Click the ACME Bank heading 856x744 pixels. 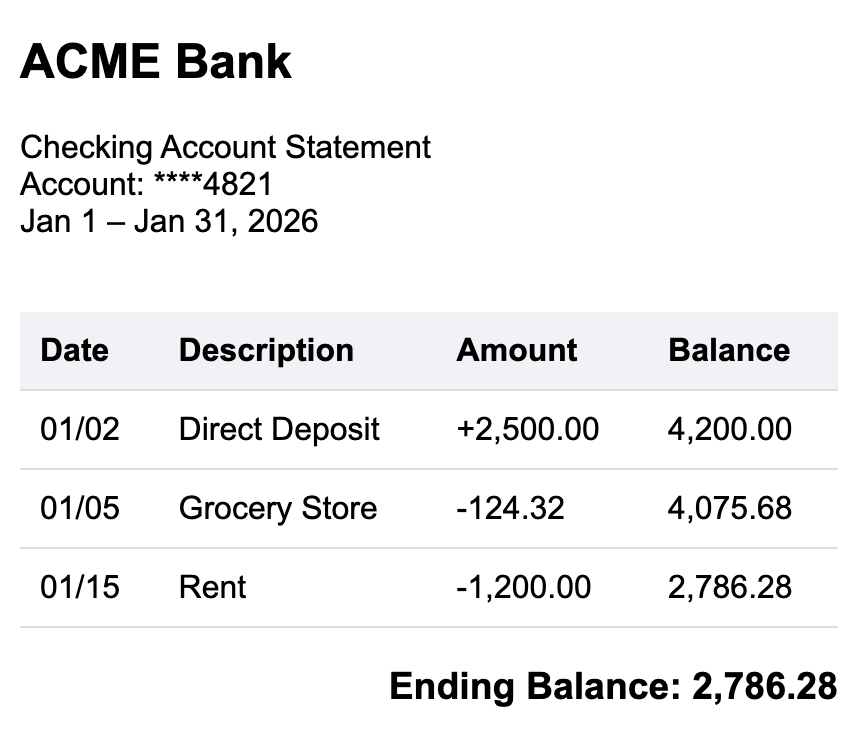coord(156,62)
